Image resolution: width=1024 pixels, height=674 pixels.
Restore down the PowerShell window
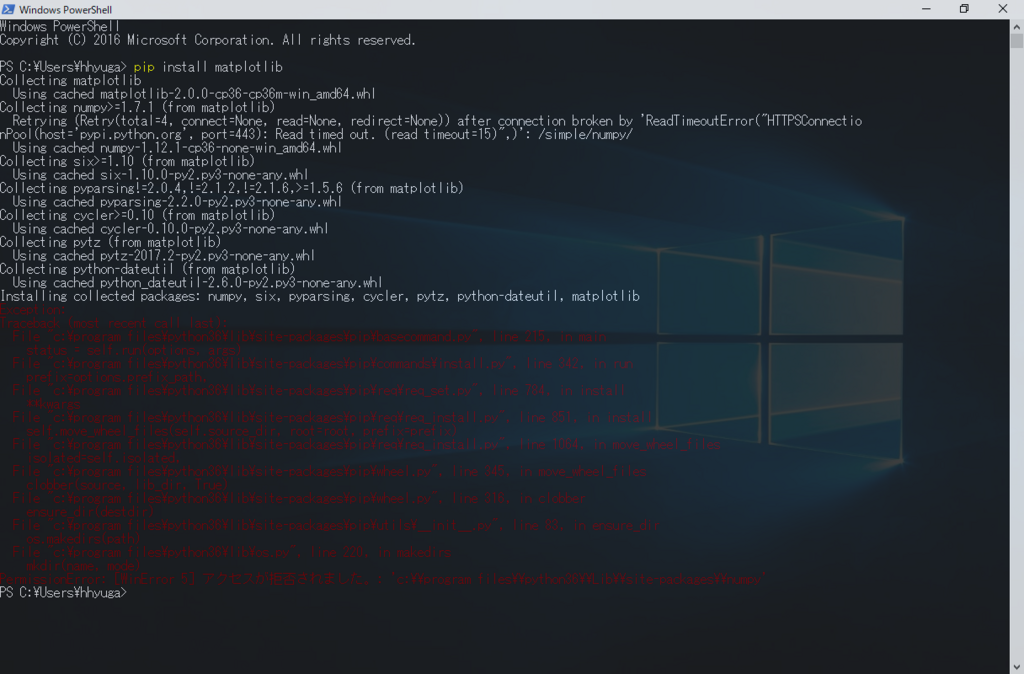pyautogui.click(x=964, y=9)
